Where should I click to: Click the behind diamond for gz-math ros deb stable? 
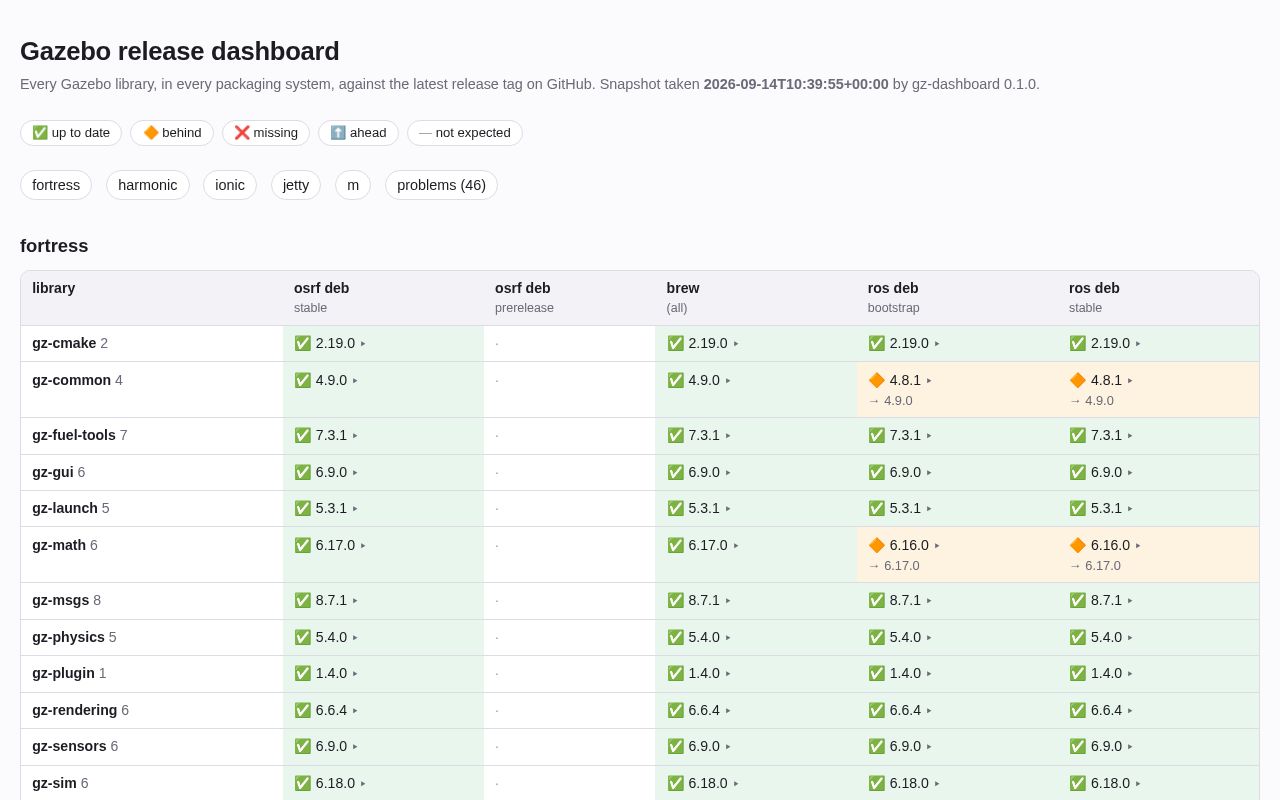coord(1077,545)
